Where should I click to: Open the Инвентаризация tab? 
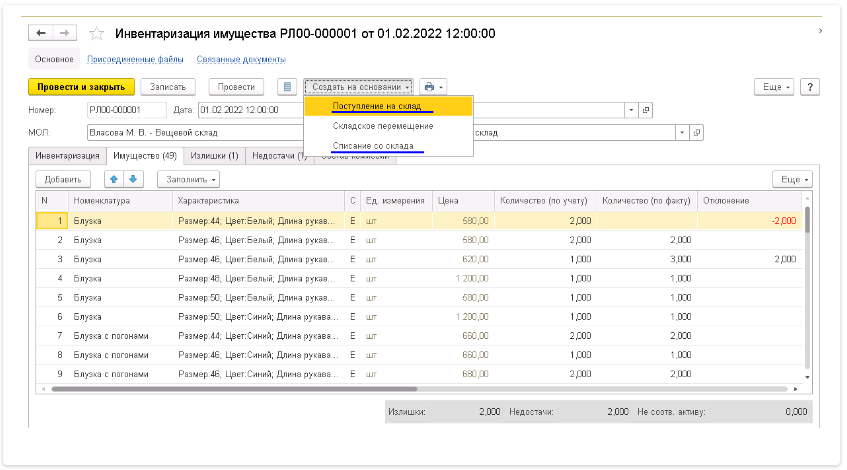click(67, 156)
